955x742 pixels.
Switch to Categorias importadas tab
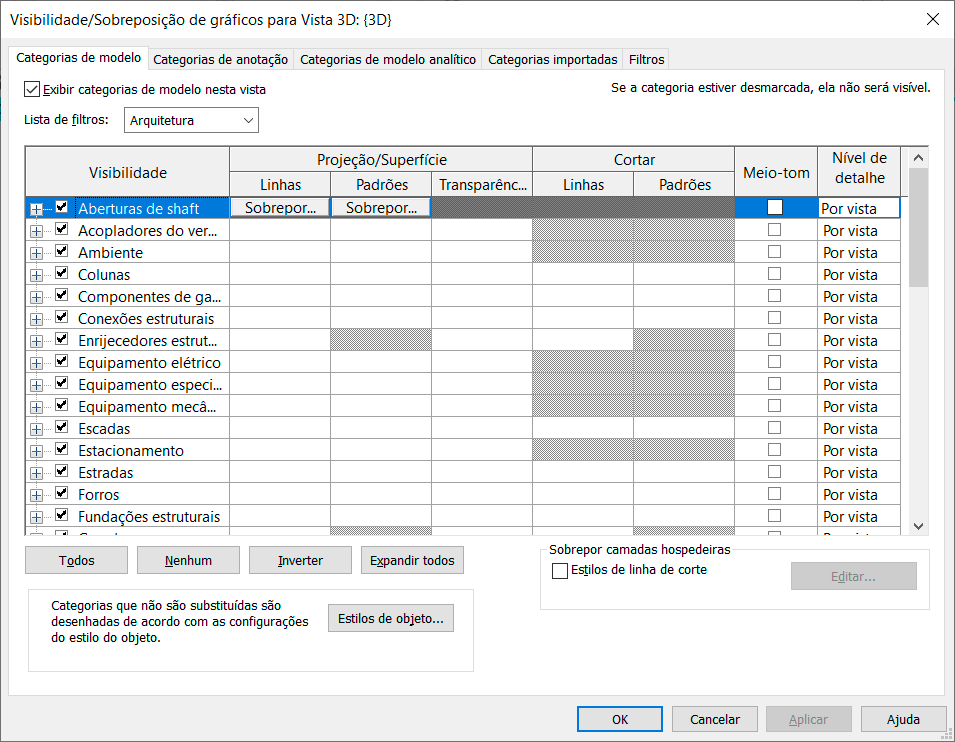552,60
